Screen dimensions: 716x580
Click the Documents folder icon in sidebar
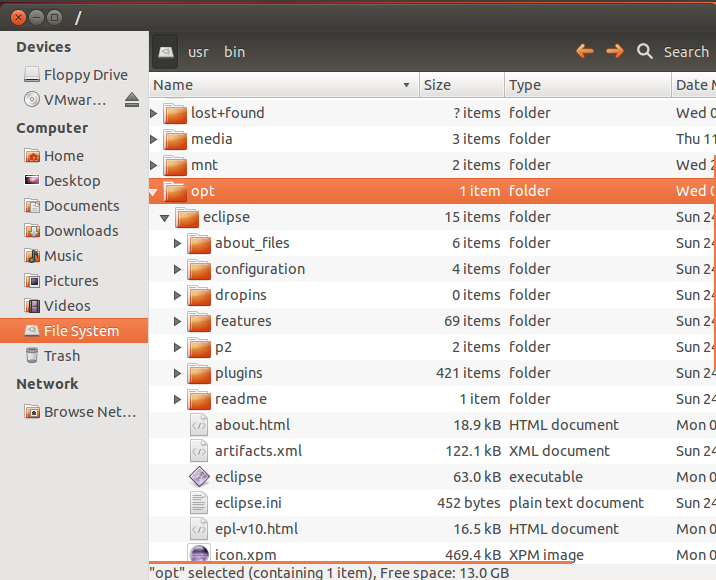pos(32,206)
